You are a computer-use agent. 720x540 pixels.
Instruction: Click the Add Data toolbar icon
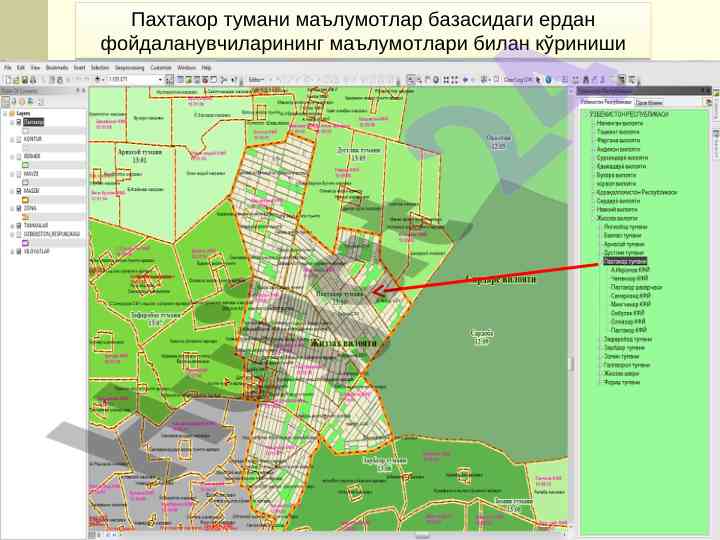[96, 77]
